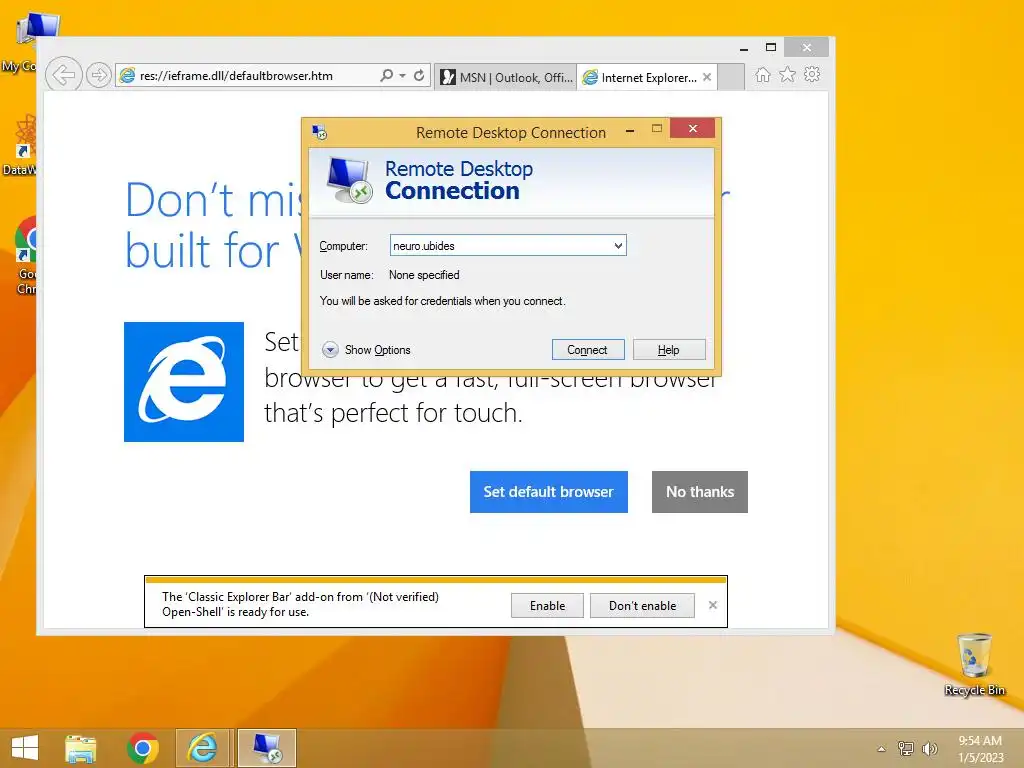
Task: Select the Internet Explorer tab
Action: (647, 77)
